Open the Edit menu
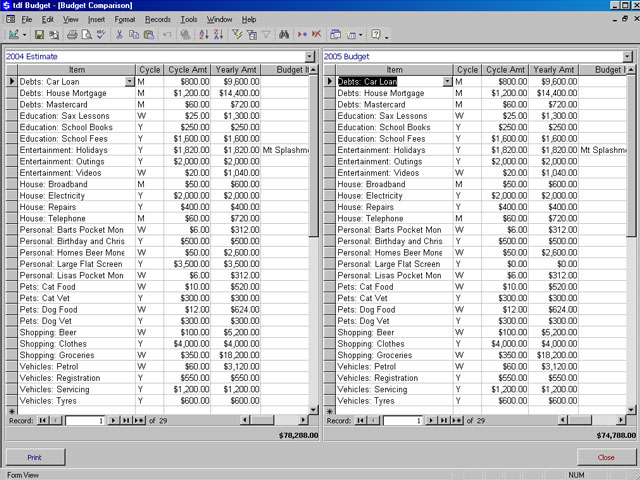This screenshot has height=480, width=640. (x=48, y=19)
